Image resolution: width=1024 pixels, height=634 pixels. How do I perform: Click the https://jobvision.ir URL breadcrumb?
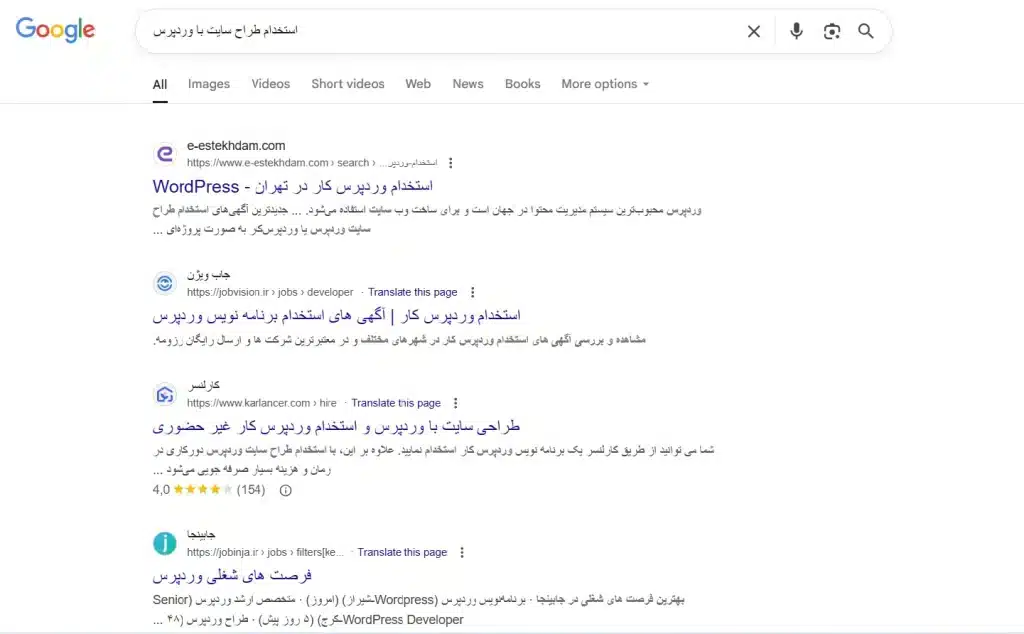[x=270, y=293]
